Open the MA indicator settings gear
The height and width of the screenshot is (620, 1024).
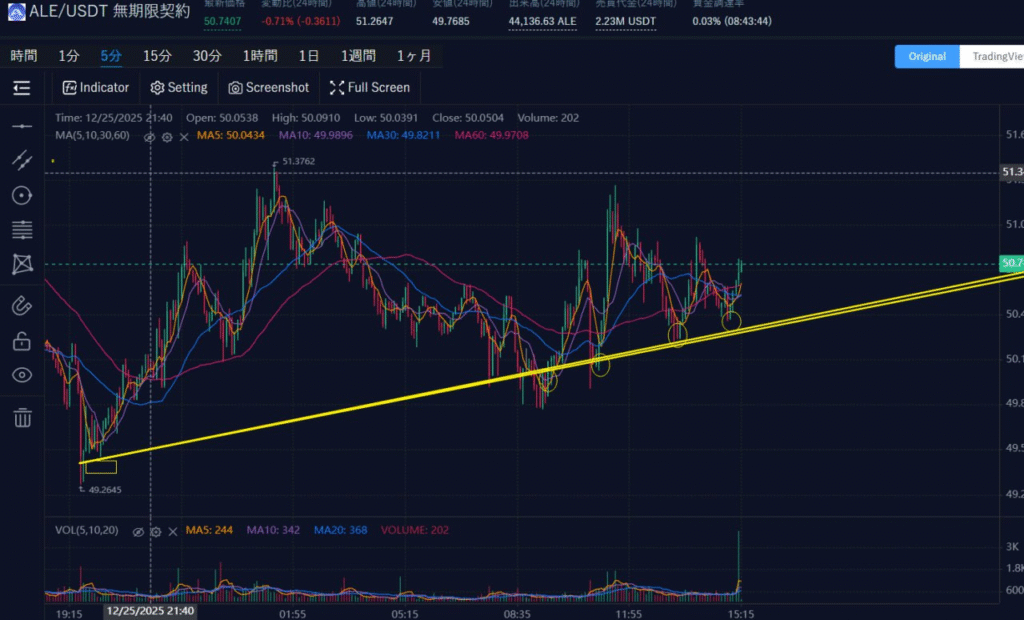167,136
